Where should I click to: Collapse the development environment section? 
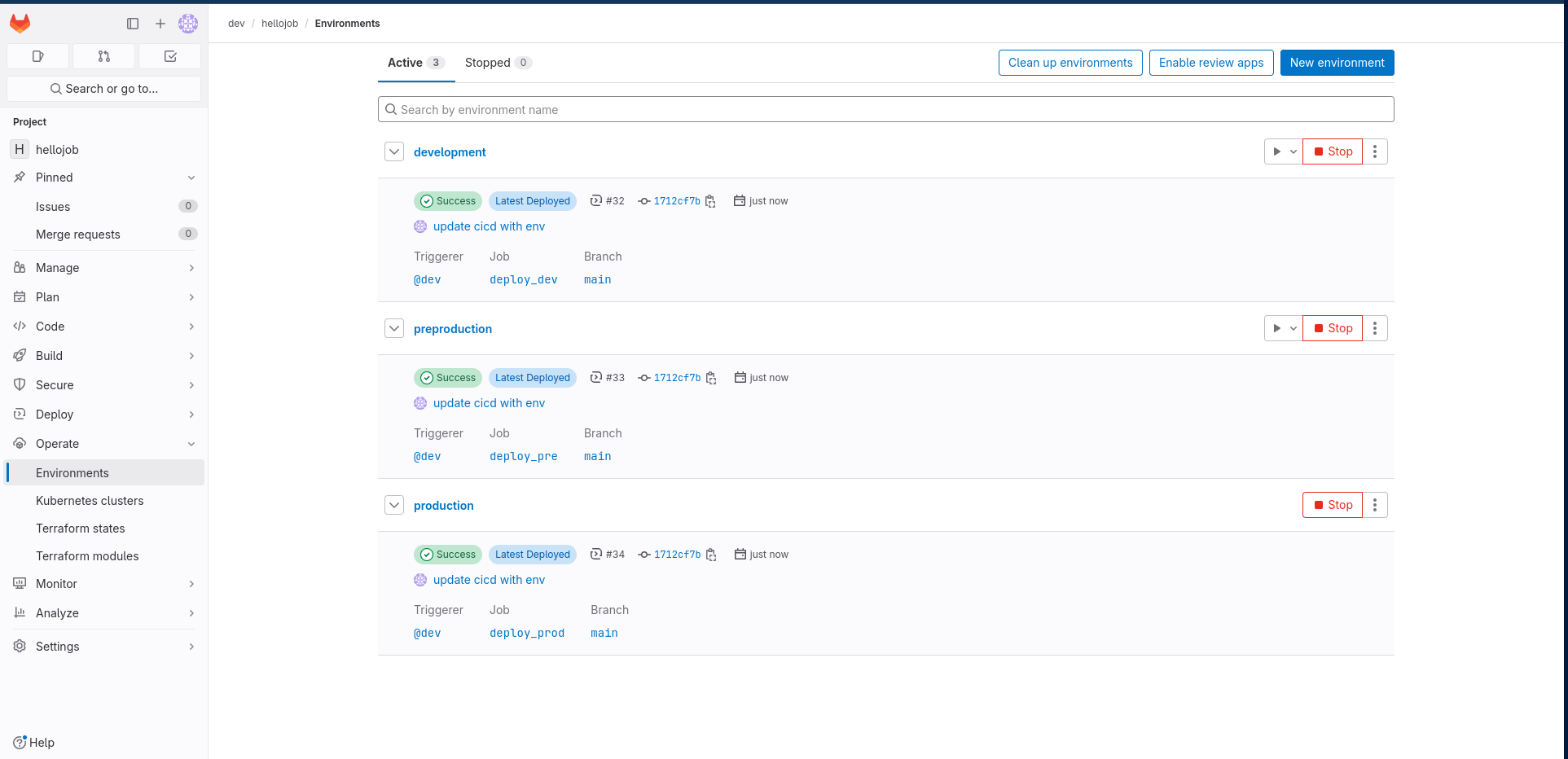point(394,151)
